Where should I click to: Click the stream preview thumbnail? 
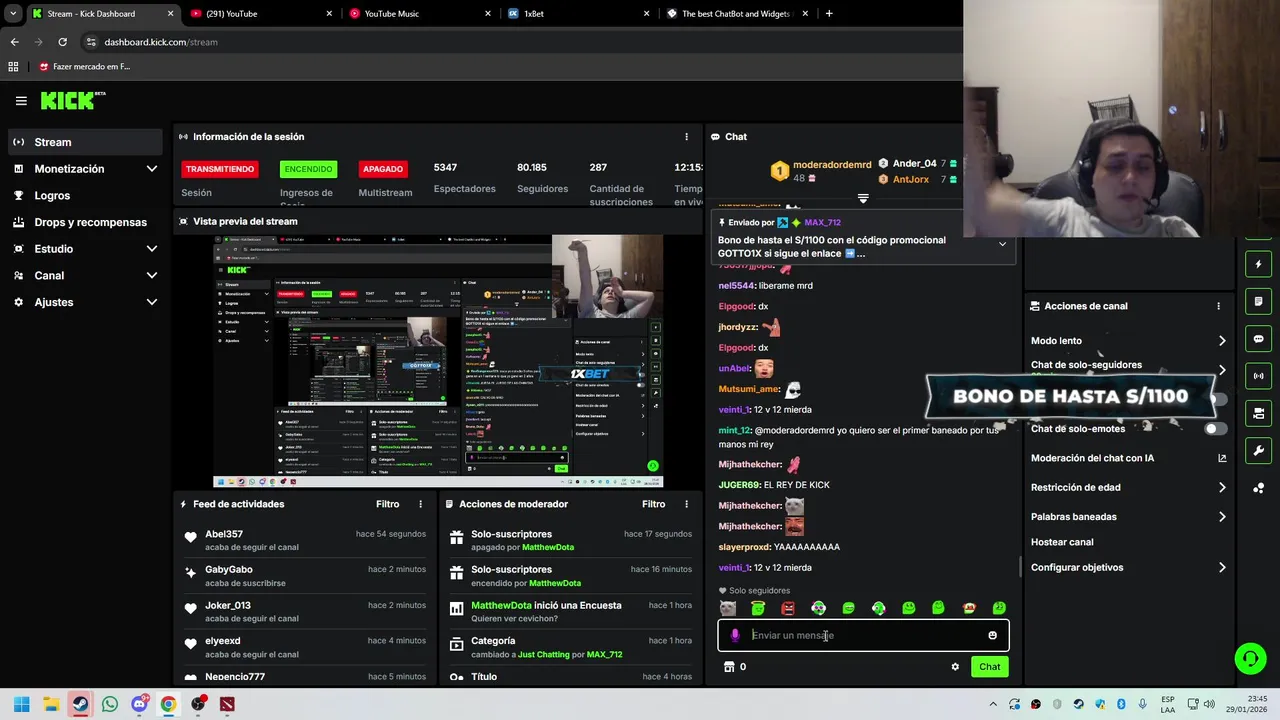click(x=438, y=361)
